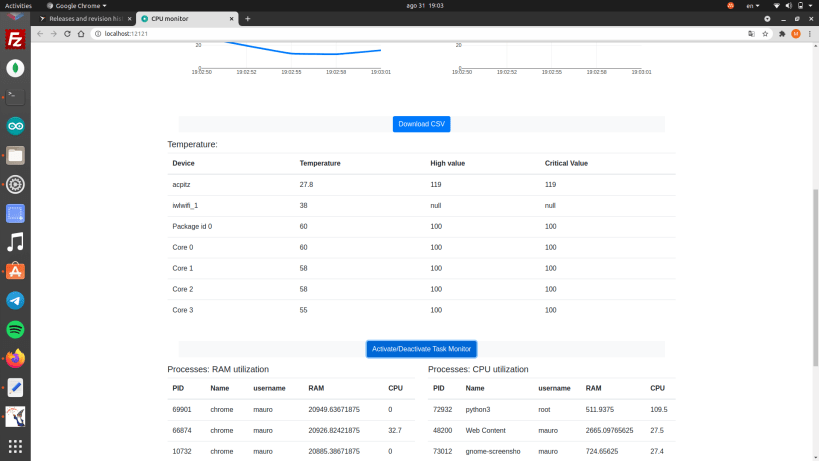Open a new browser tab

pos(248,18)
